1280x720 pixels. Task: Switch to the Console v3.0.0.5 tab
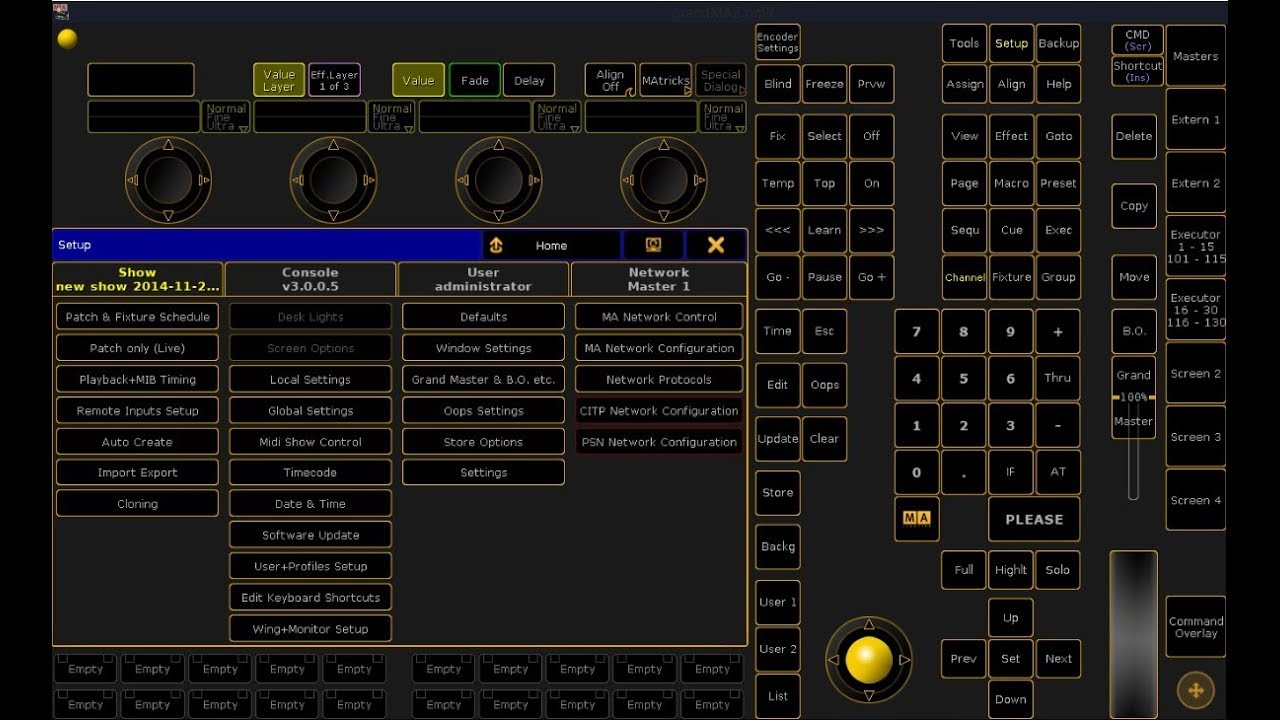click(310, 279)
